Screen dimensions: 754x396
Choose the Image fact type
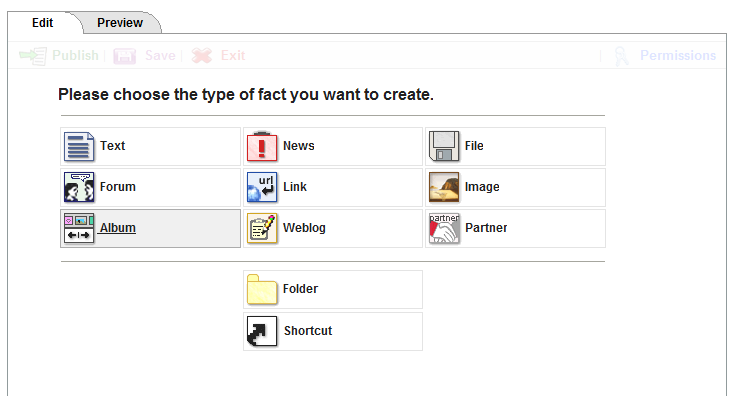(x=515, y=187)
